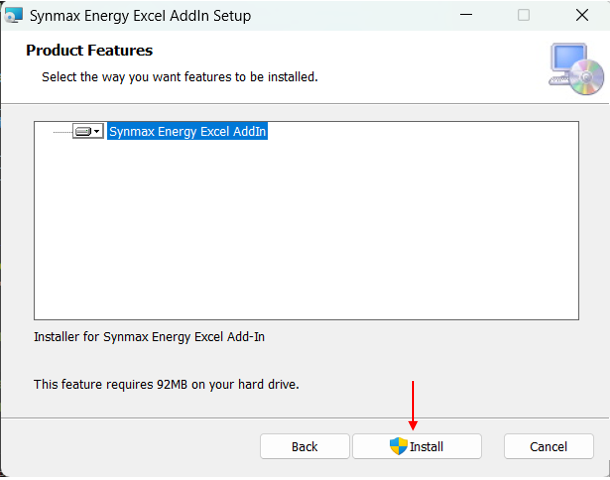Screen dimensions: 610x480
Task: Click the 'Product Features' heading
Action: click(89, 50)
